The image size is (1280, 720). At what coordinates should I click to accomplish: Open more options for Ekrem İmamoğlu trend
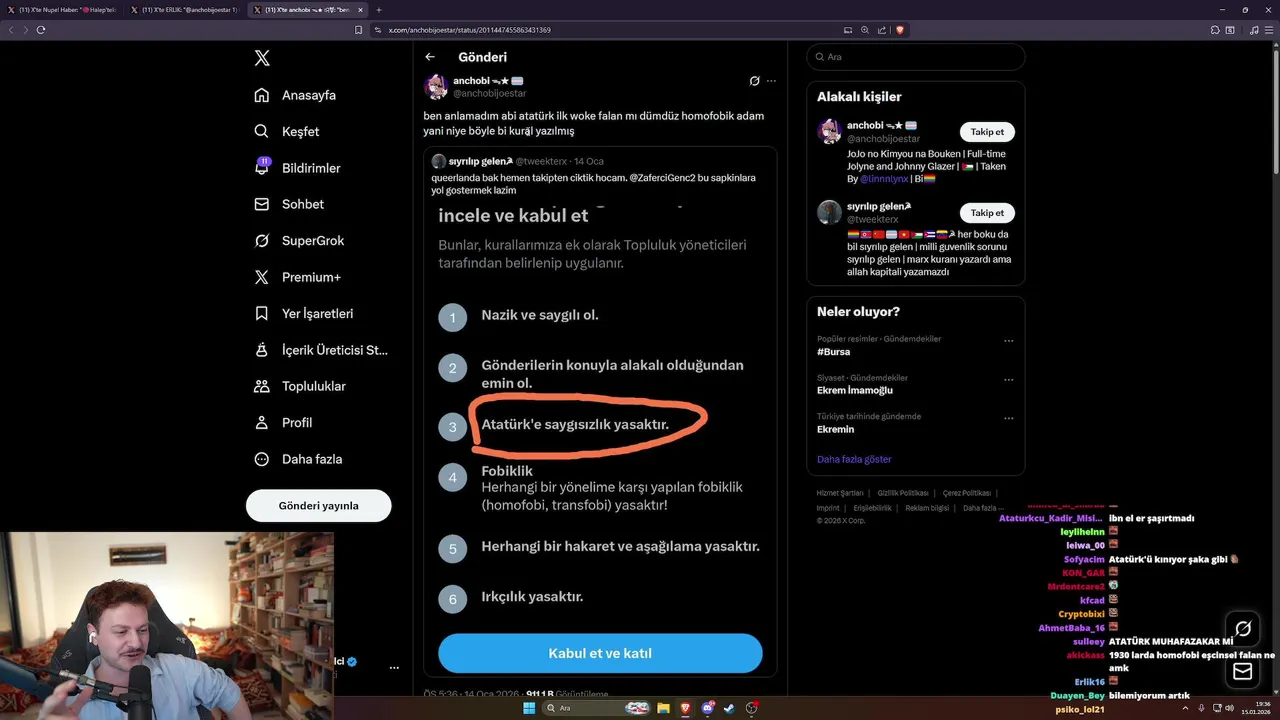[x=1008, y=380]
